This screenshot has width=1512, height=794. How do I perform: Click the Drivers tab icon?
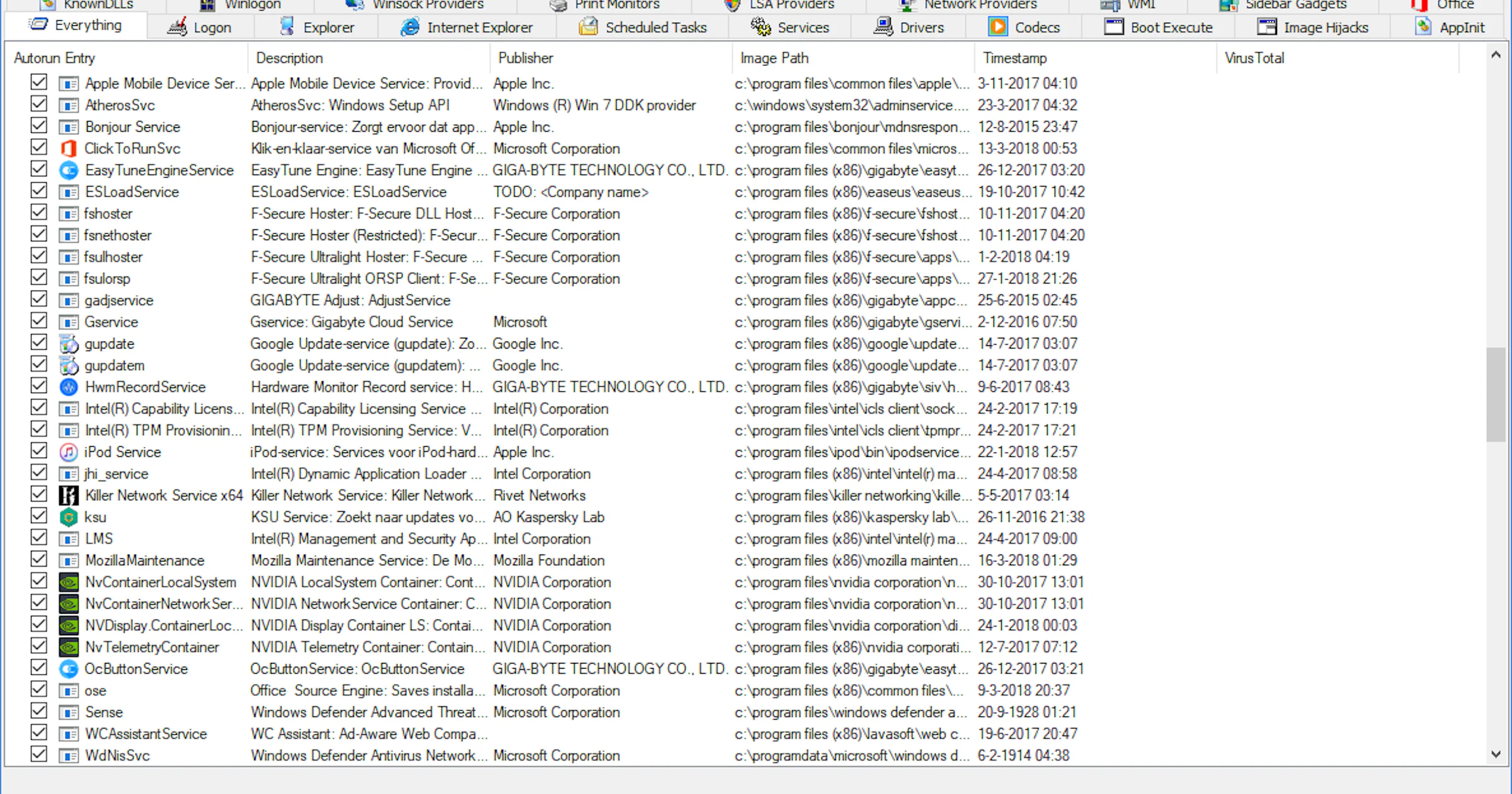point(883,27)
